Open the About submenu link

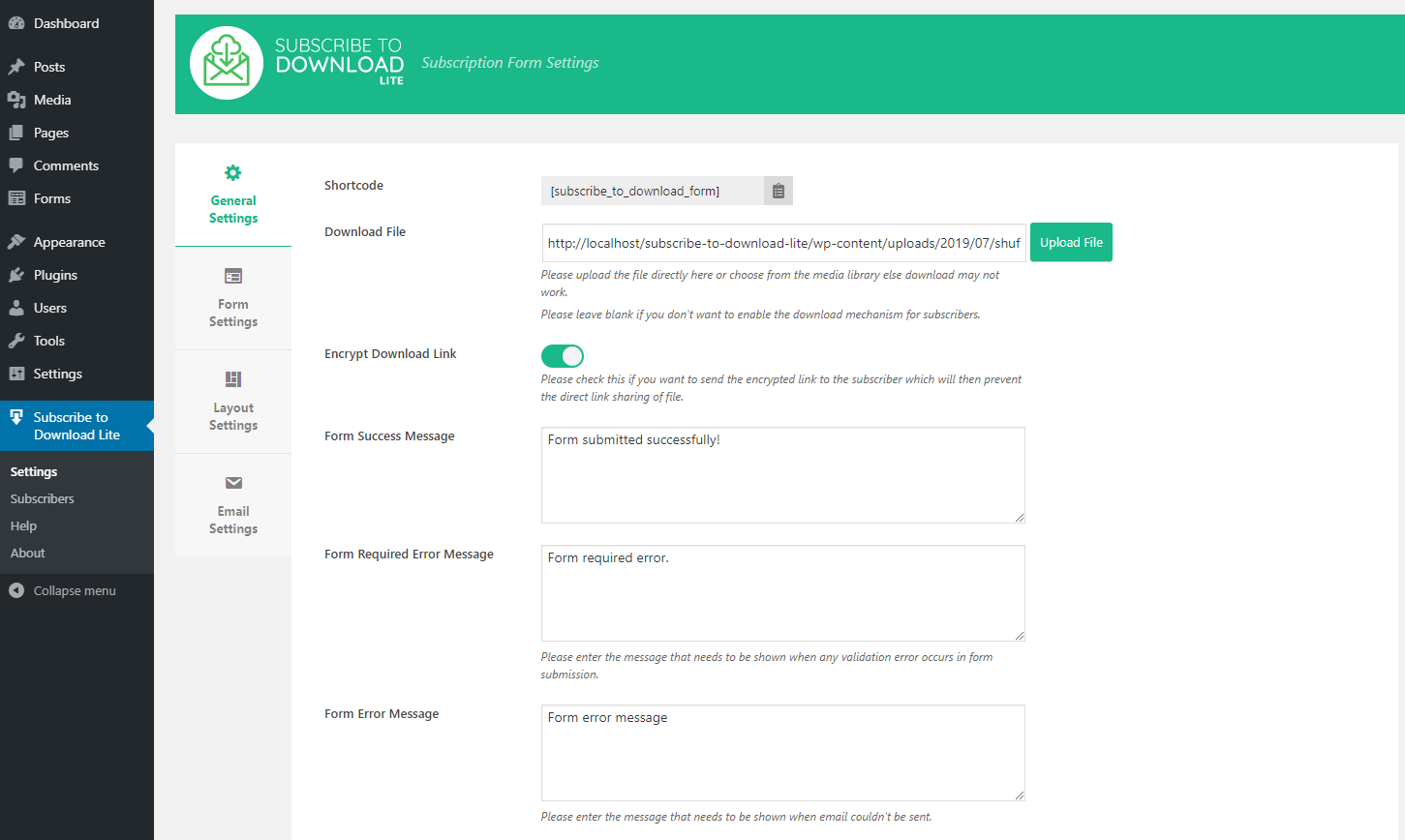[28, 554]
